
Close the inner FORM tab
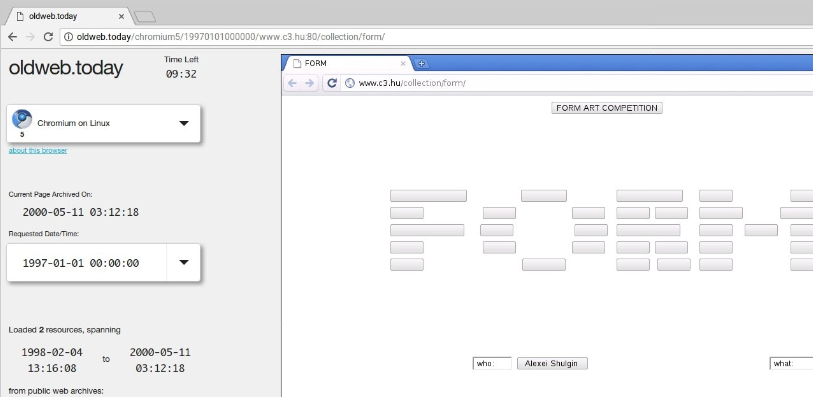pyautogui.click(x=403, y=63)
